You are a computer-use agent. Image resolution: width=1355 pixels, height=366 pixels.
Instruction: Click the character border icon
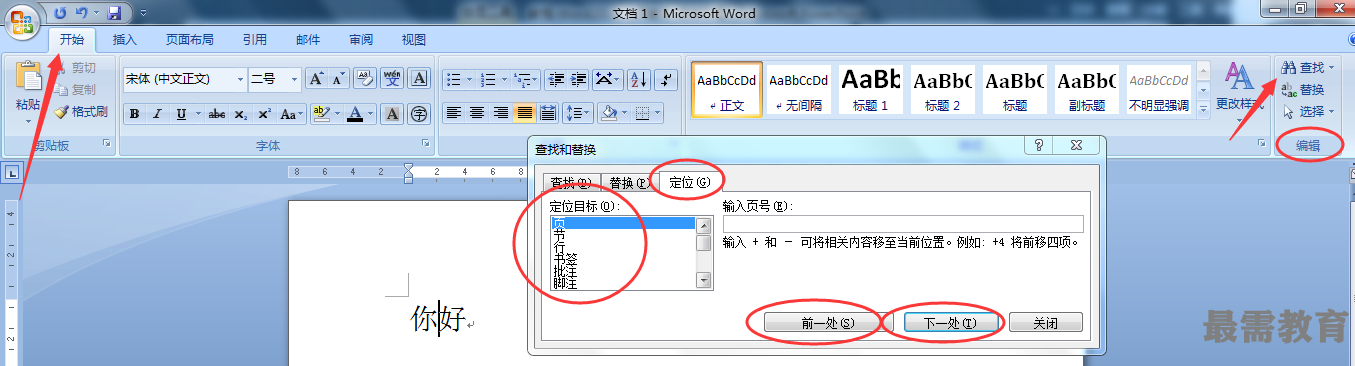[x=419, y=79]
